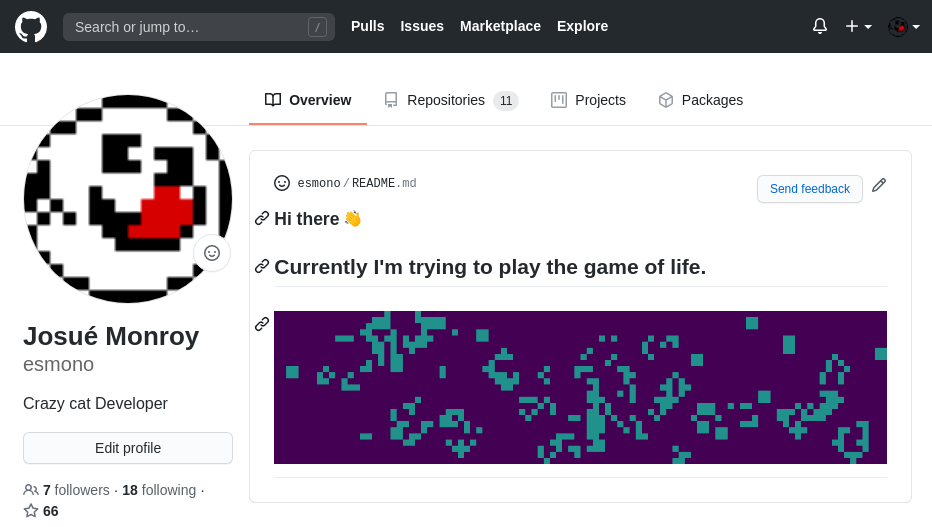Screen dimensions: 932x527
Task: View 18 following list
Action: [x=159, y=490]
